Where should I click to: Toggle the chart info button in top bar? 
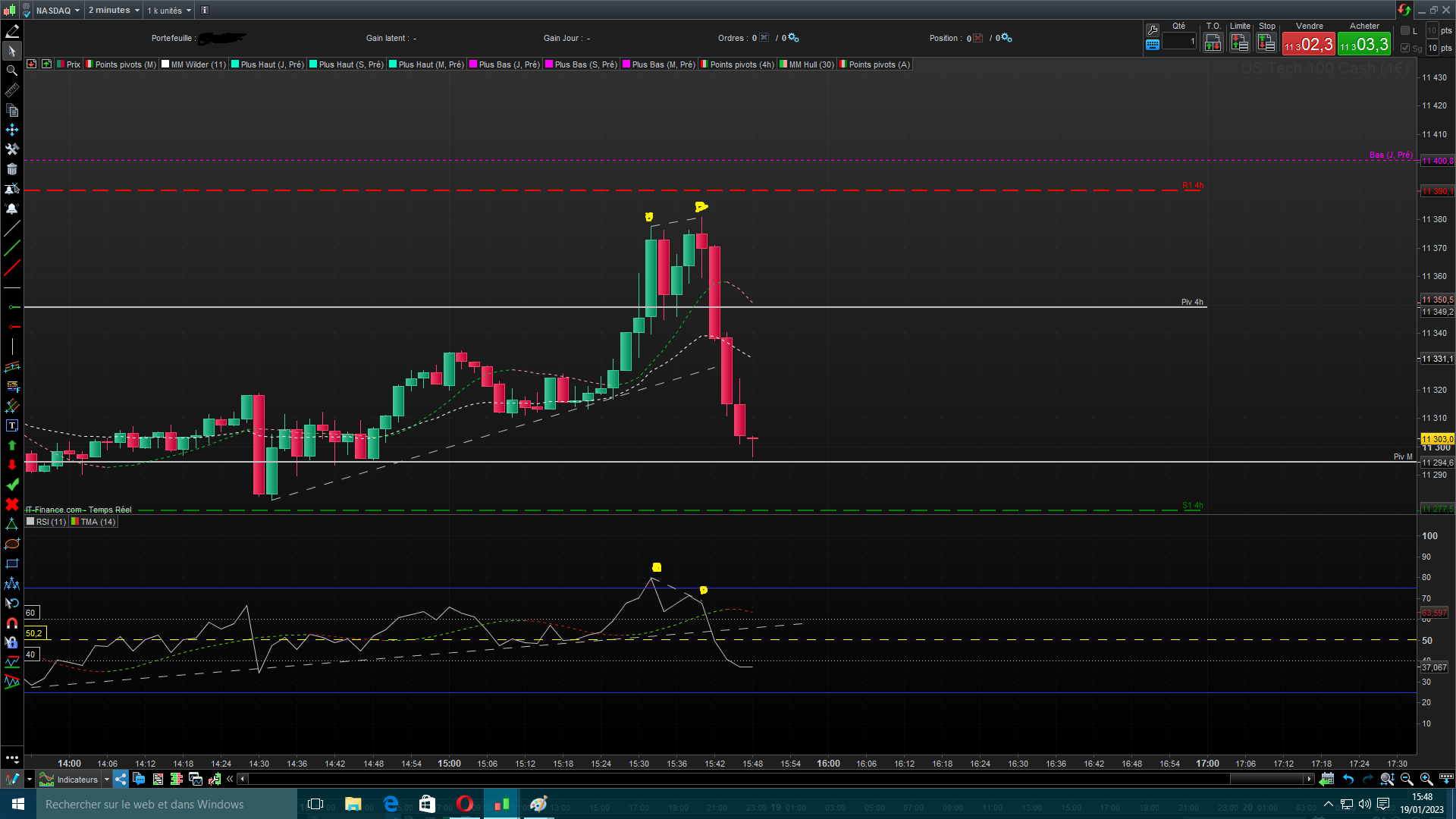coord(205,10)
